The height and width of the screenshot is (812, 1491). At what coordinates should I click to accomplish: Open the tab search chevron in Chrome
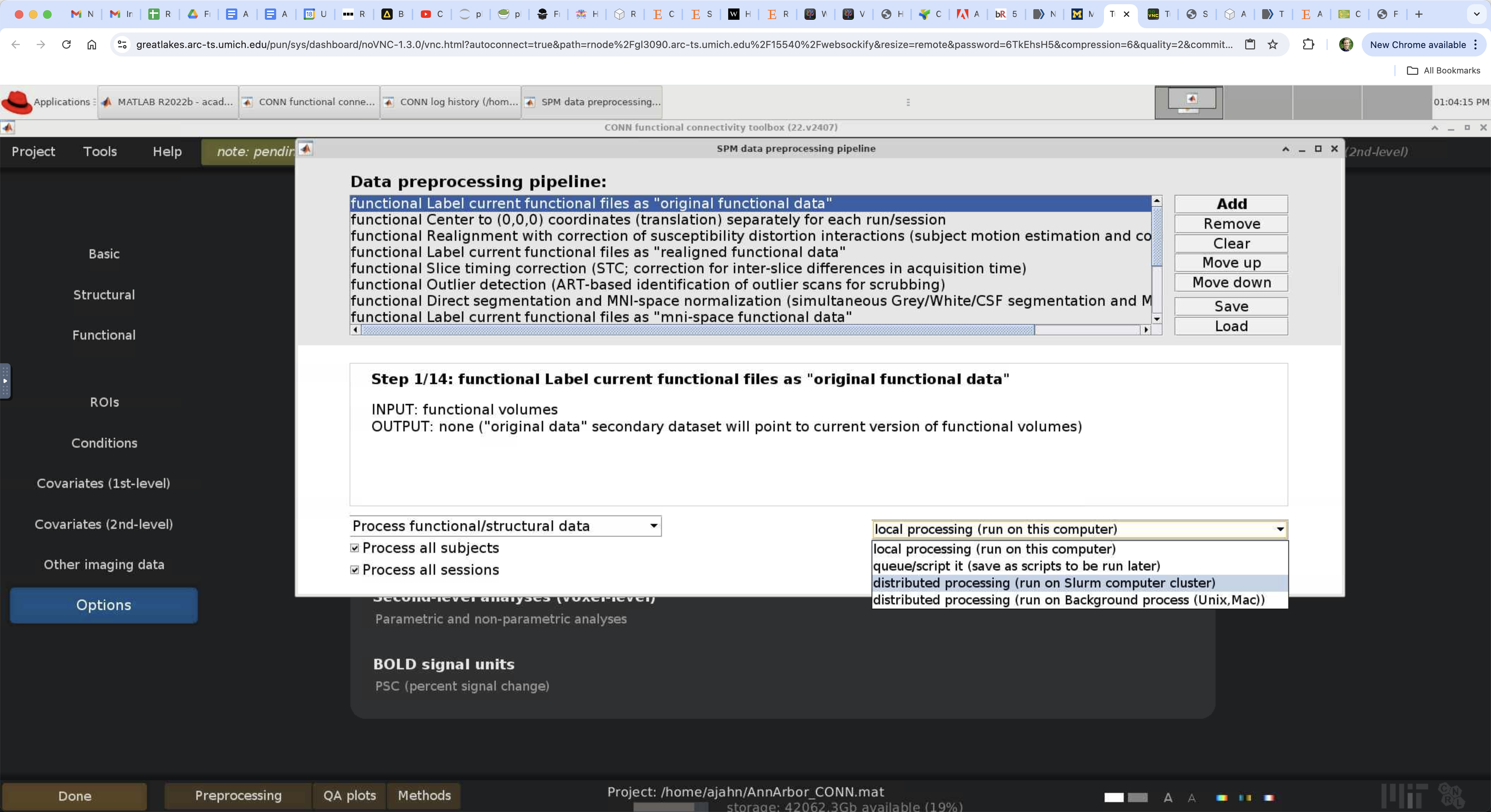click(1476, 14)
